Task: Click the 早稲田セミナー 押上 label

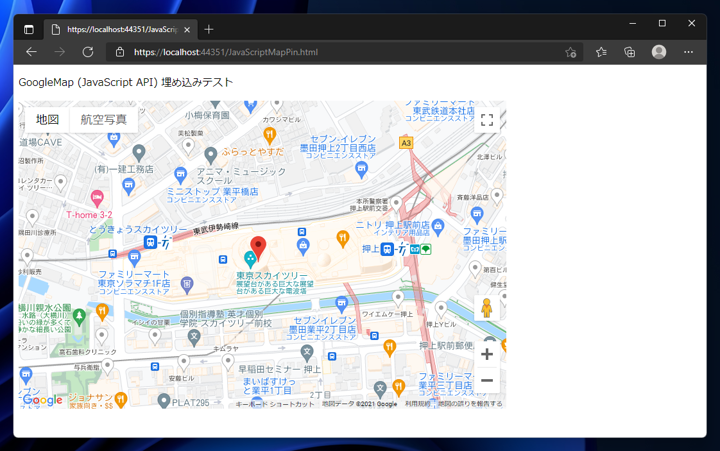Action: coord(279,369)
